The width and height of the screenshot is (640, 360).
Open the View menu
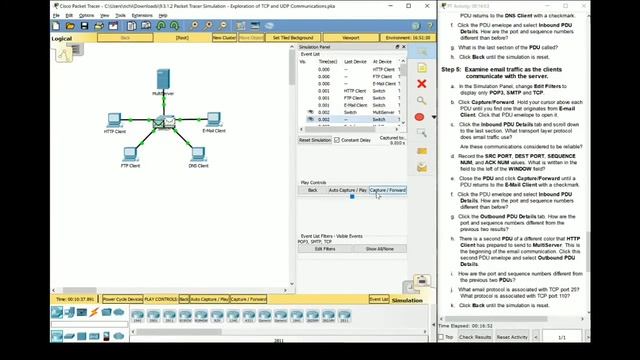(x=104, y=16)
